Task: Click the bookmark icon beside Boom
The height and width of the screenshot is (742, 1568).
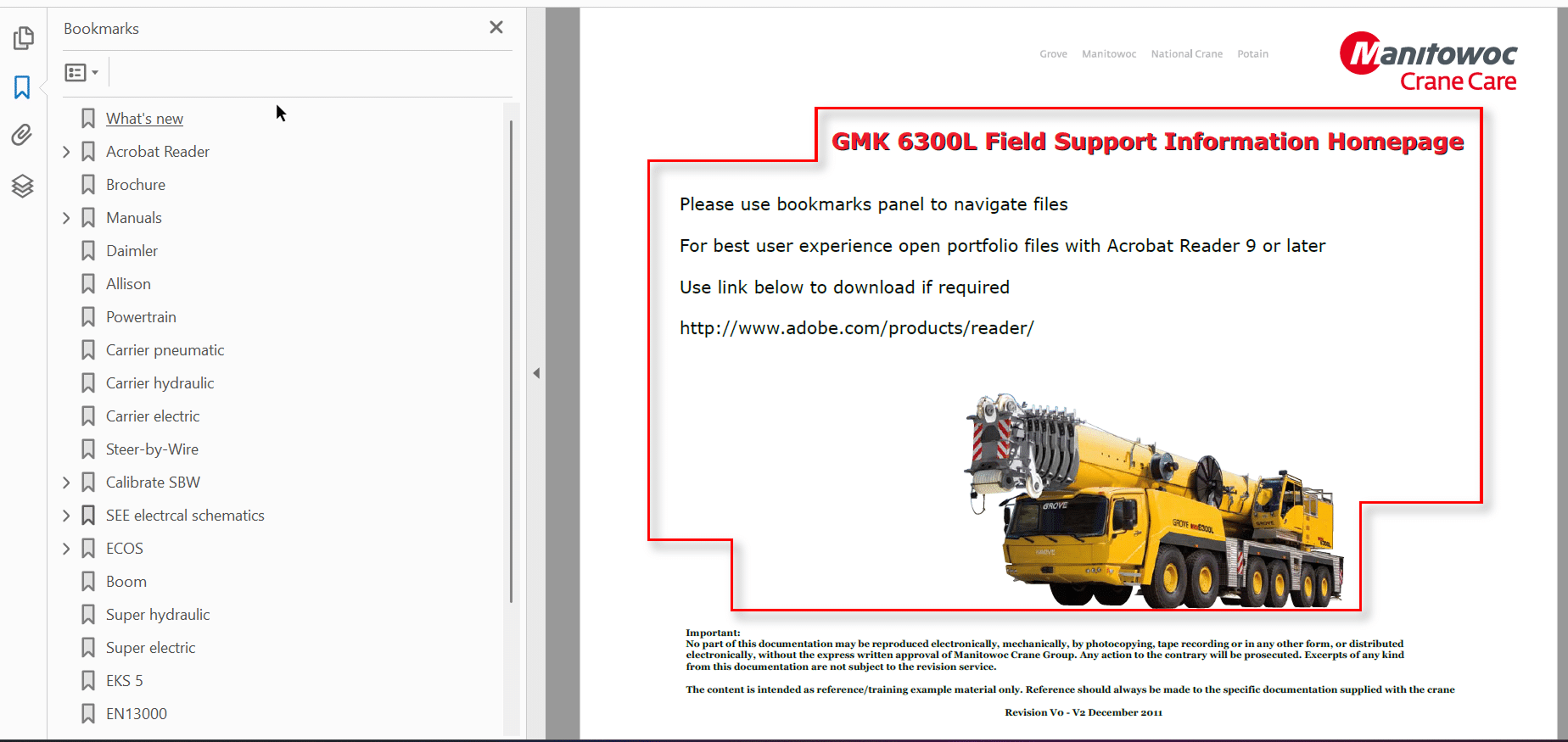Action: [88, 582]
